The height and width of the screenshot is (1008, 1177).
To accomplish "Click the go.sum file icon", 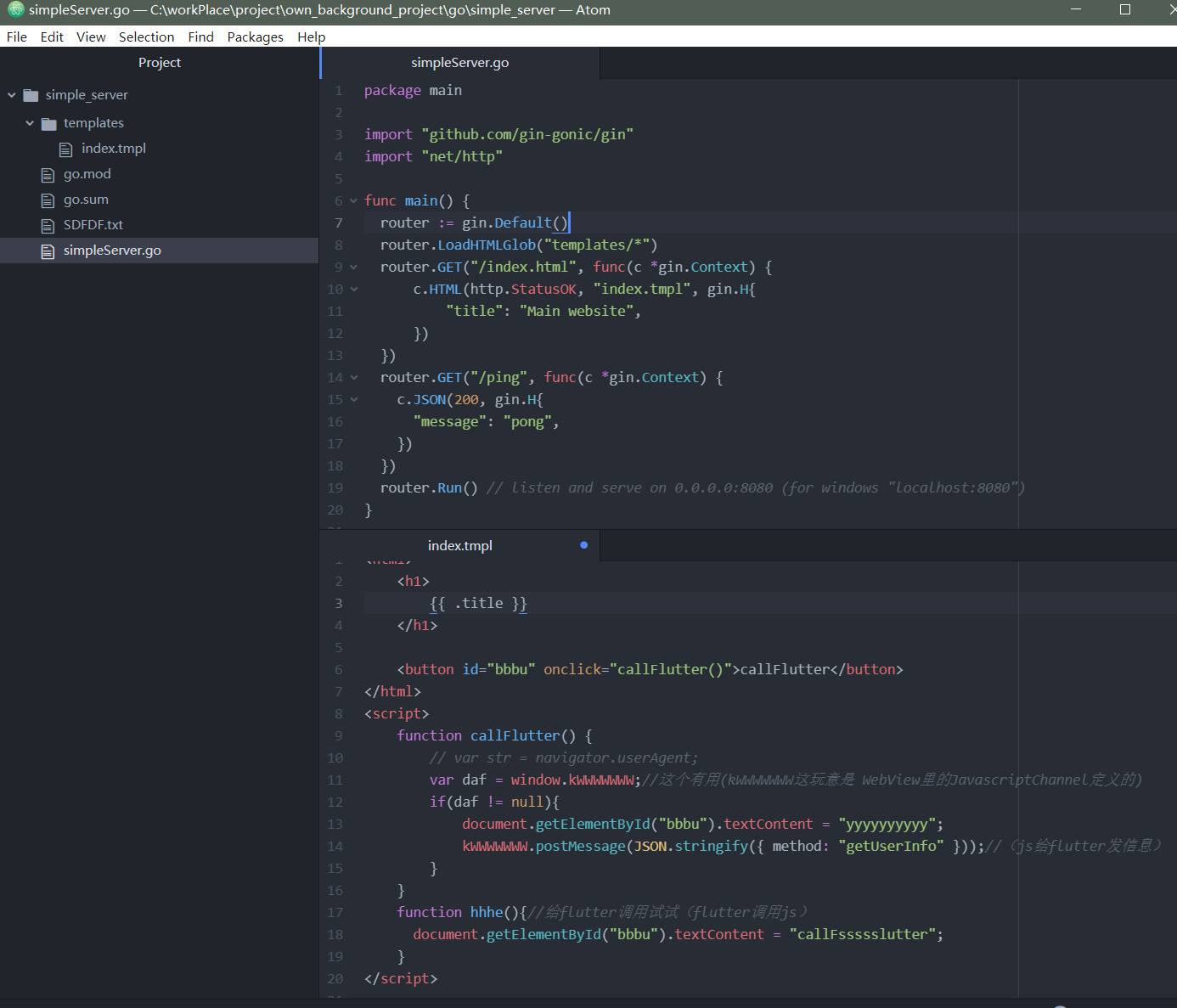I will [48, 200].
